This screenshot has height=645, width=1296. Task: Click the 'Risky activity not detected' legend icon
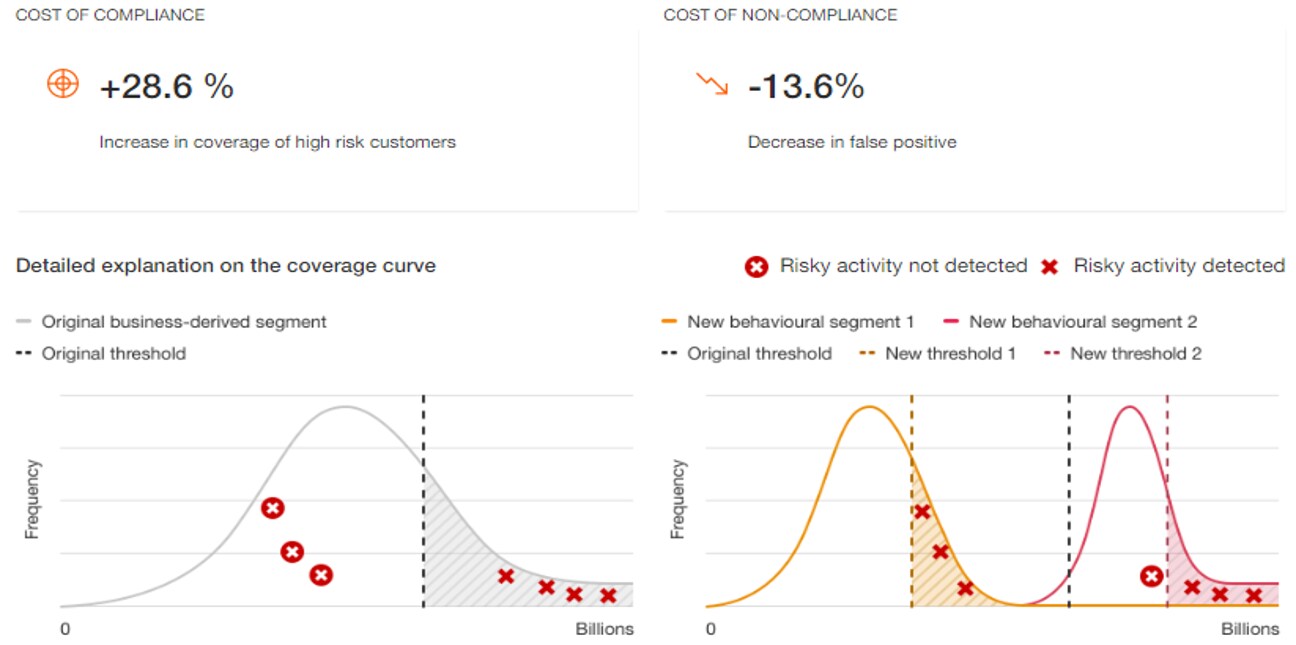coord(757,266)
